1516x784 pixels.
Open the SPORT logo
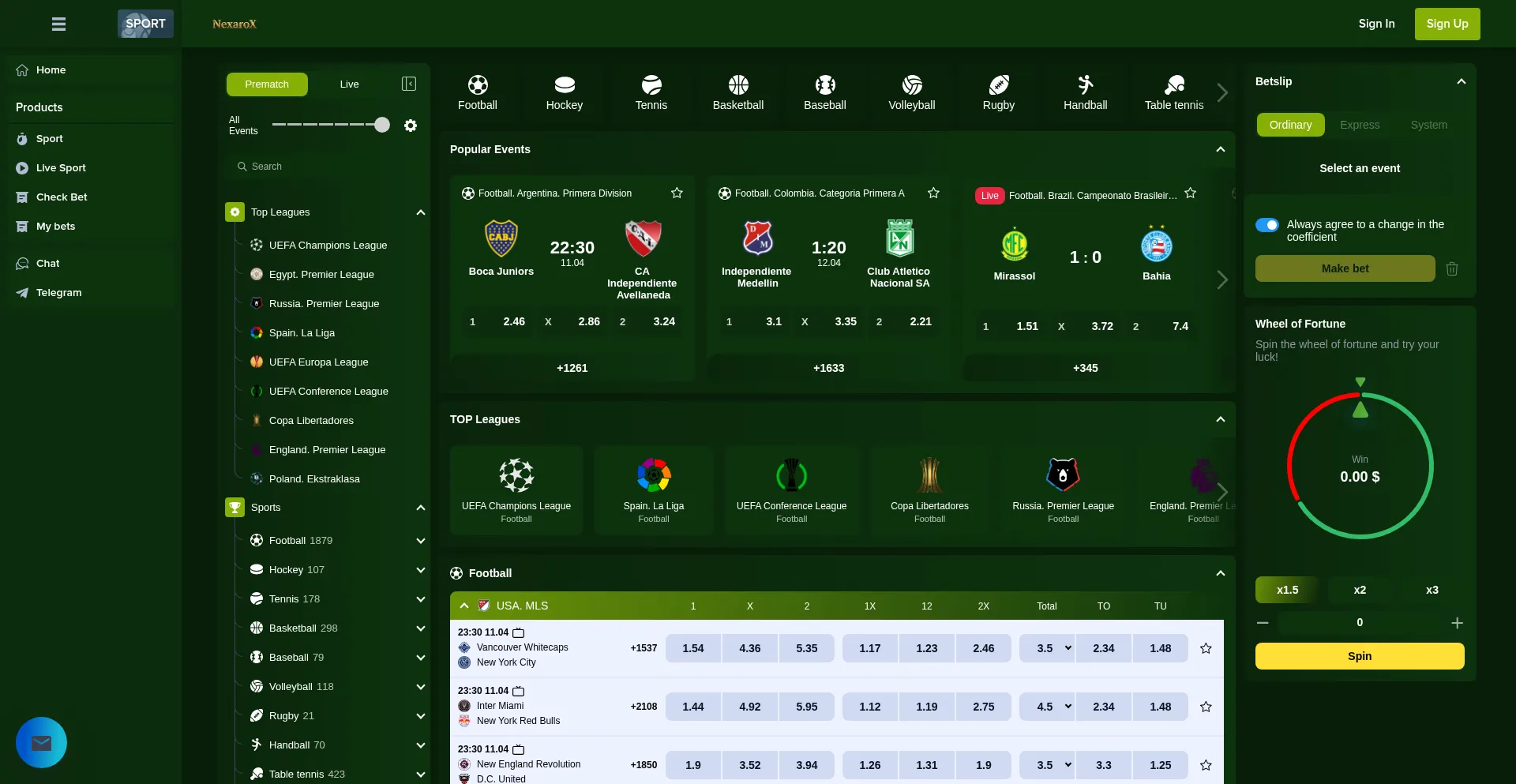click(x=145, y=24)
